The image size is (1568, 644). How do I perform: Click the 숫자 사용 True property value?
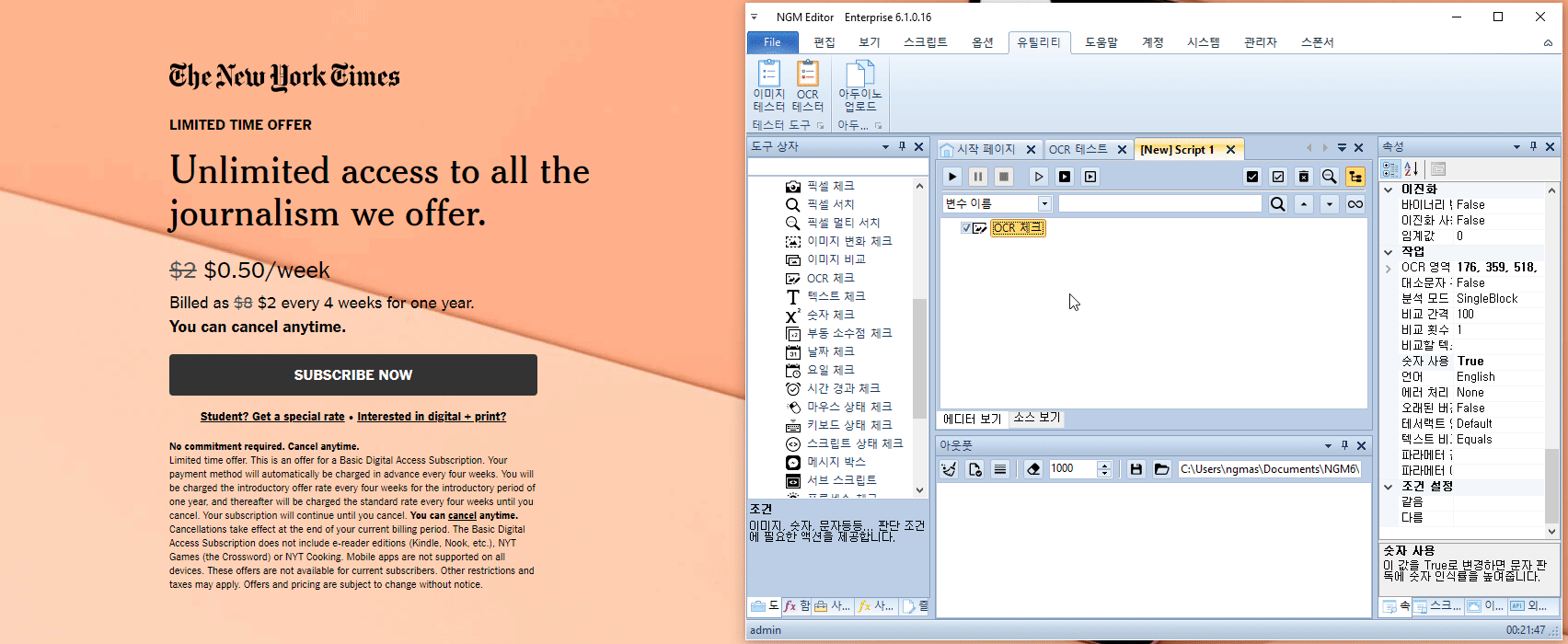click(x=1498, y=362)
